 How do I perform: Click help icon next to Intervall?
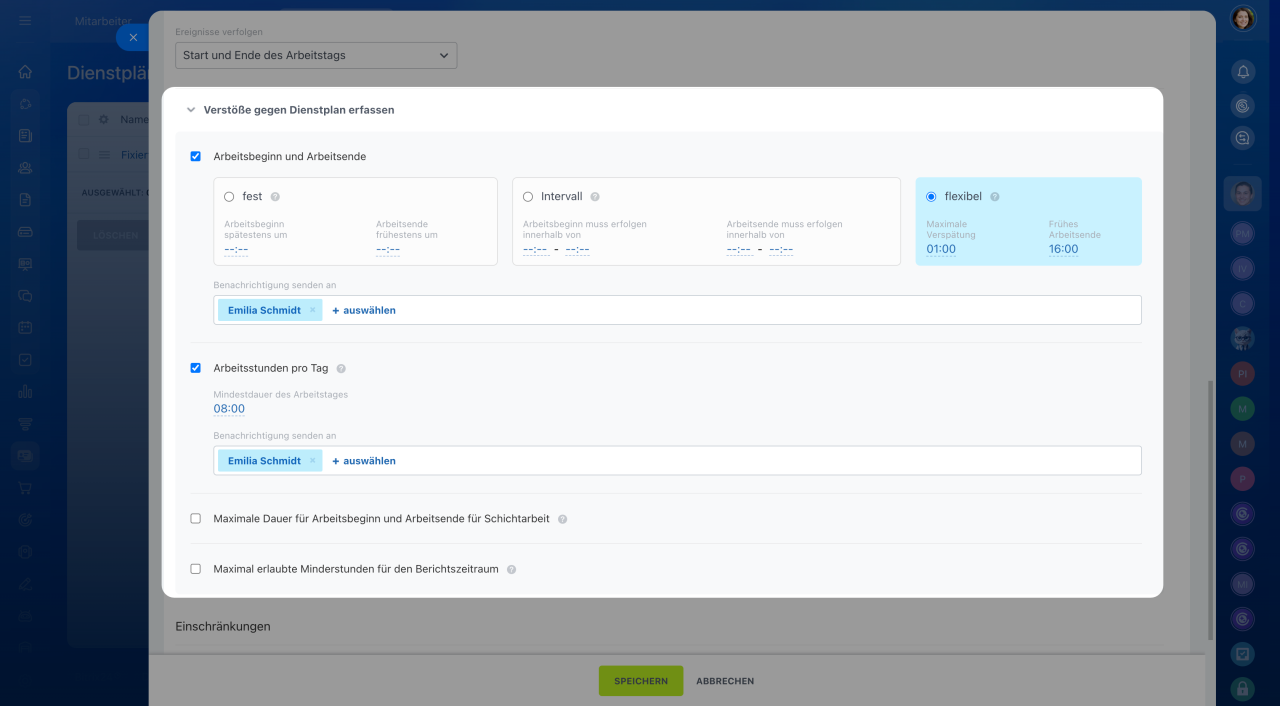(x=595, y=197)
